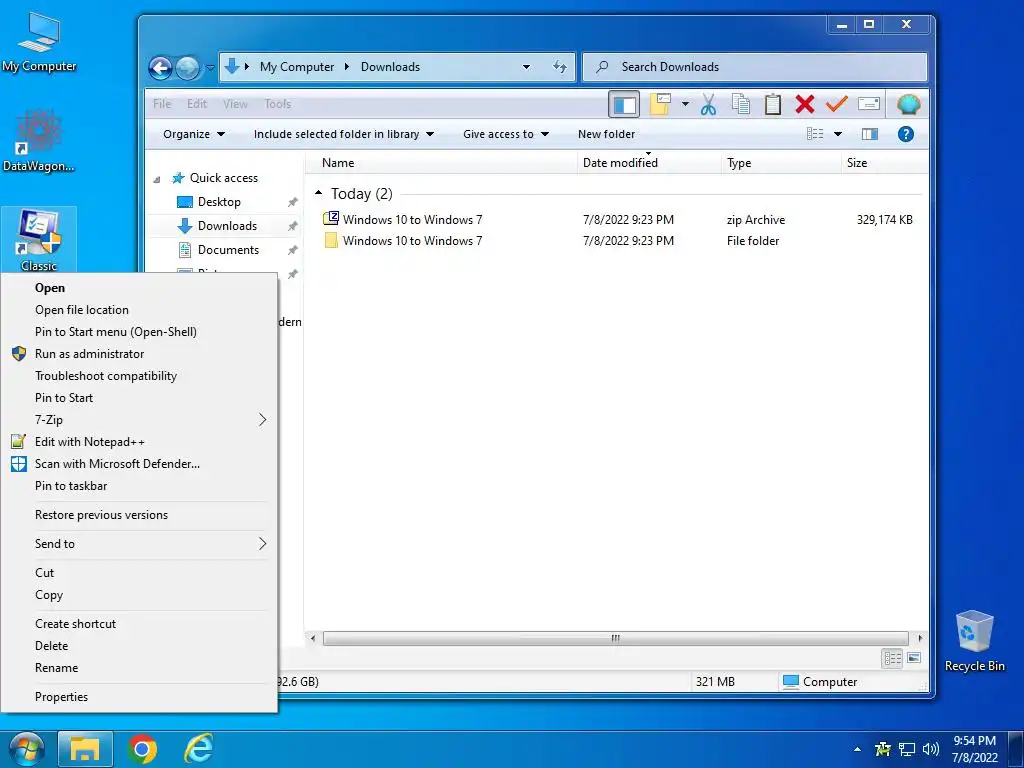The height and width of the screenshot is (768, 1024).
Task: Choose Edit with Notepad++
Action: (x=139, y=442)
